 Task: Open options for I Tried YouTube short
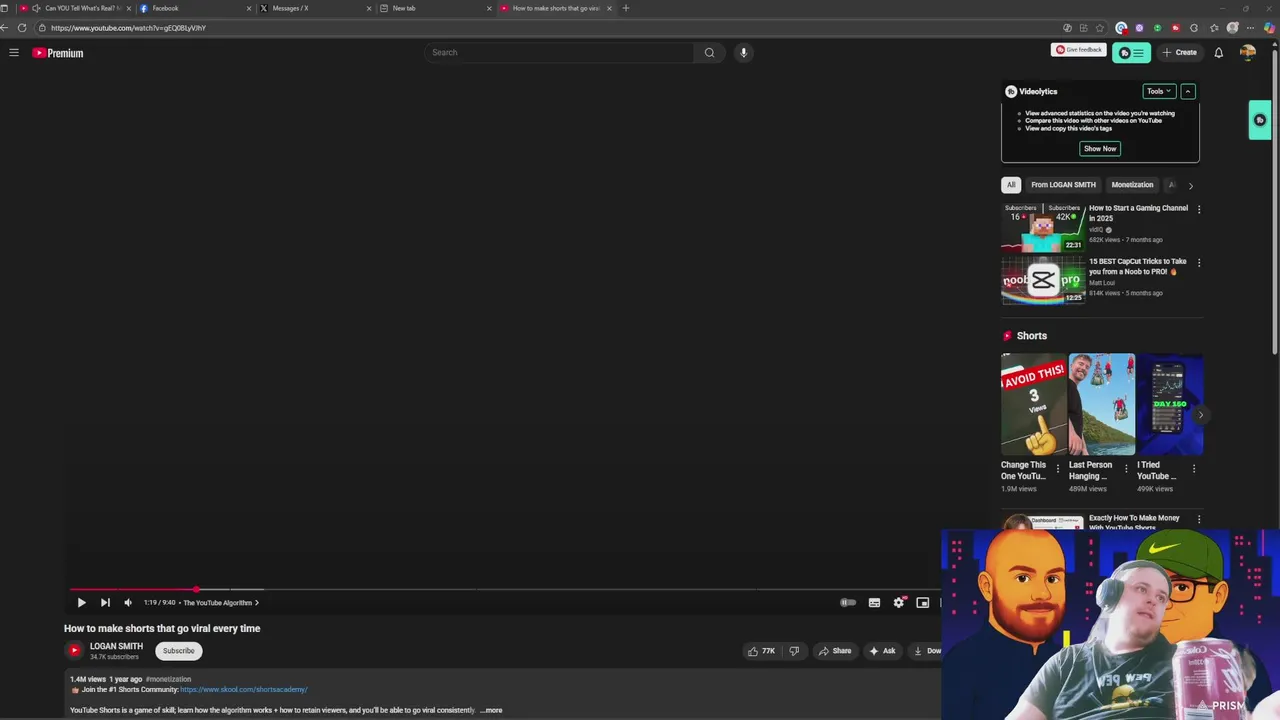(1194, 468)
